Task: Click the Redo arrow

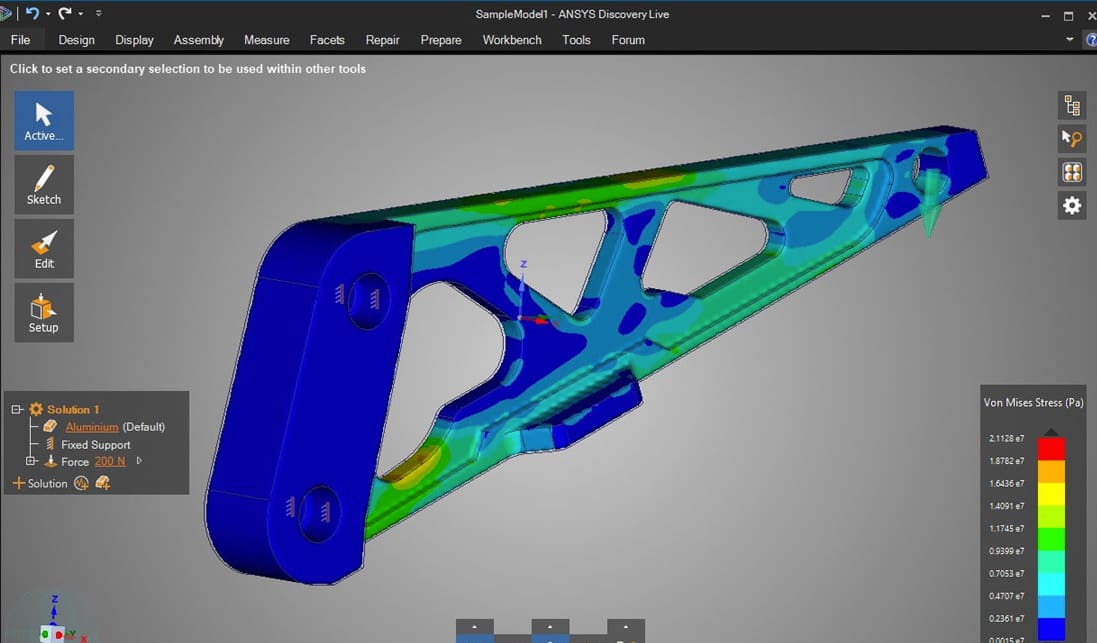Action: [65, 13]
